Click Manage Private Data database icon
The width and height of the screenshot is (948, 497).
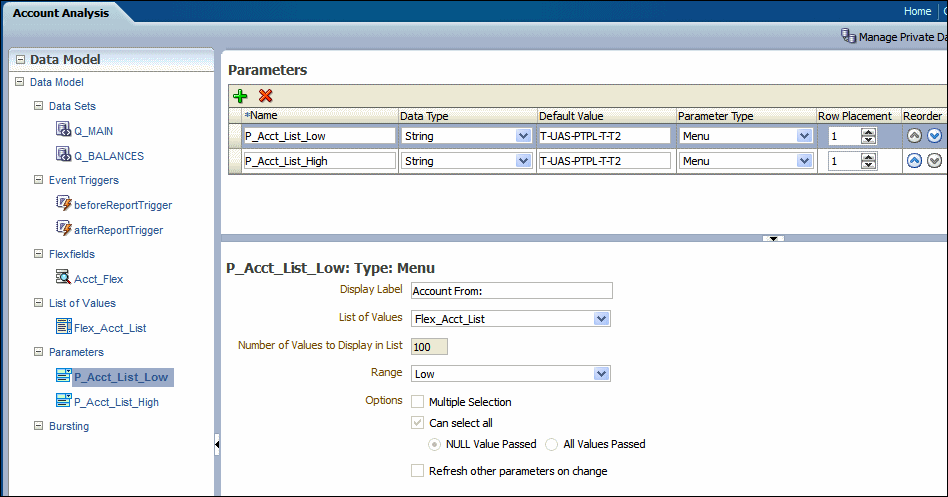pos(848,36)
